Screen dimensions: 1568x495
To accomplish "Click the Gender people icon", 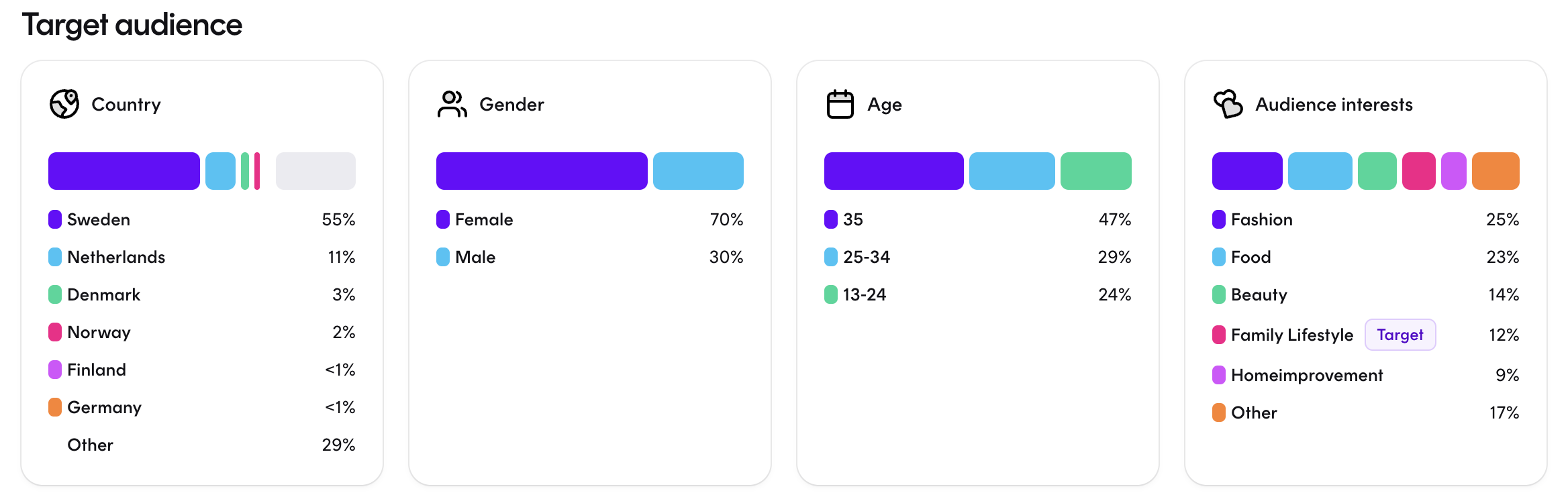I will pos(452,104).
